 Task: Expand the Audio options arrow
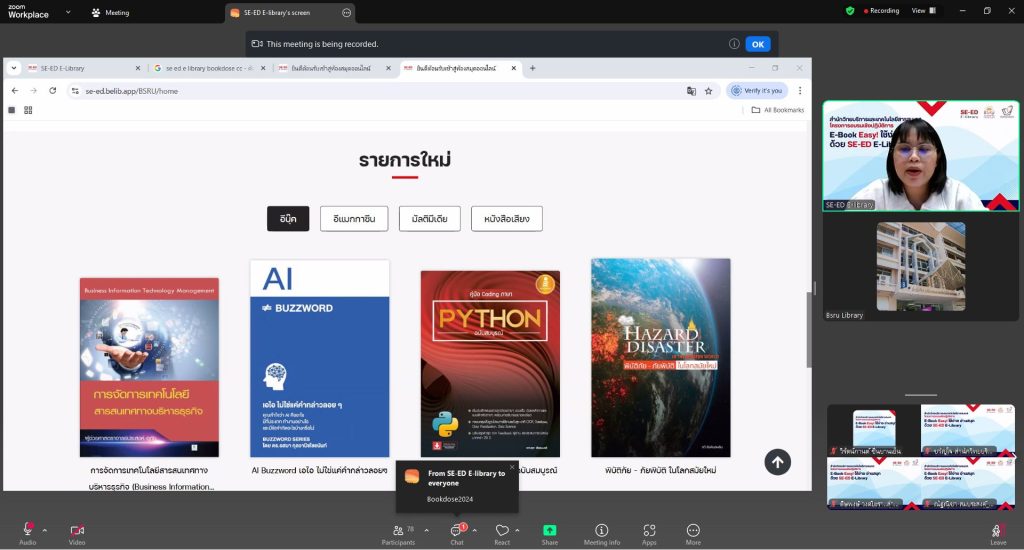click(44, 530)
